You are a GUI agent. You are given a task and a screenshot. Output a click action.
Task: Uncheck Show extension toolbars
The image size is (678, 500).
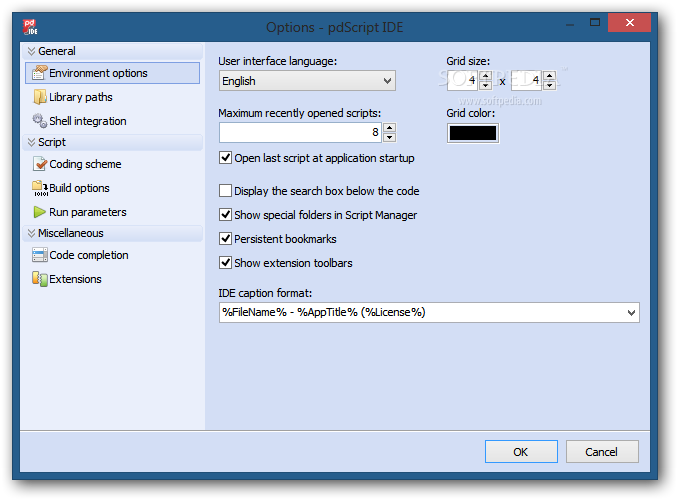tap(225, 263)
